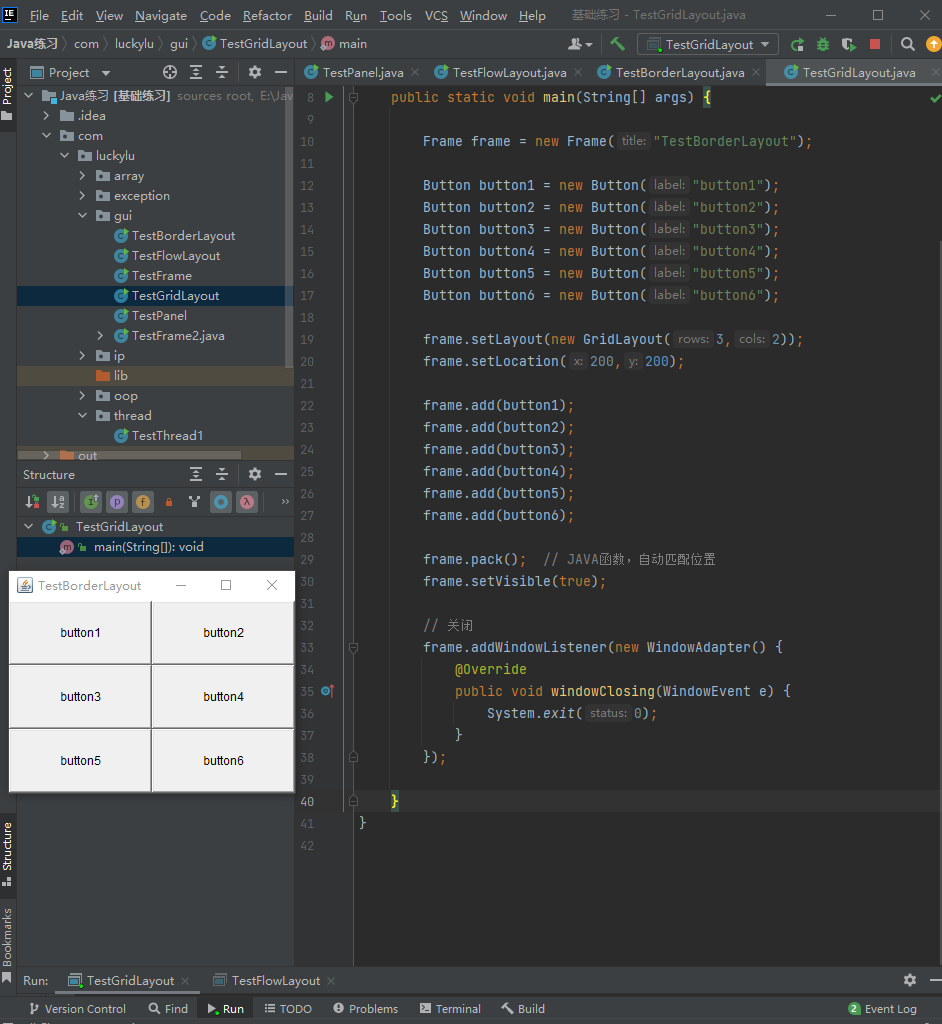The width and height of the screenshot is (942, 1024).
Task: Open the Refactor menu
Action: pyautogui.click(x=267, y=15)
